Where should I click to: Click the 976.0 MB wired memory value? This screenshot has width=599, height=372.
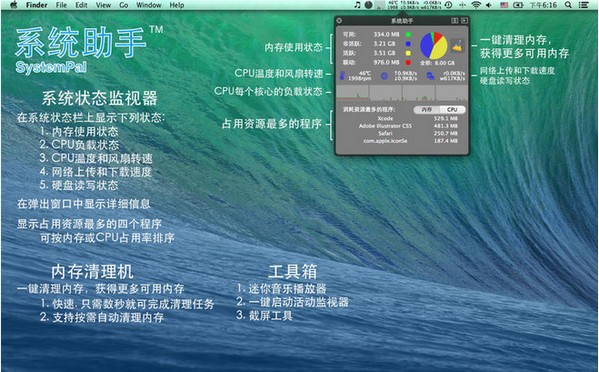coord(386,62)
